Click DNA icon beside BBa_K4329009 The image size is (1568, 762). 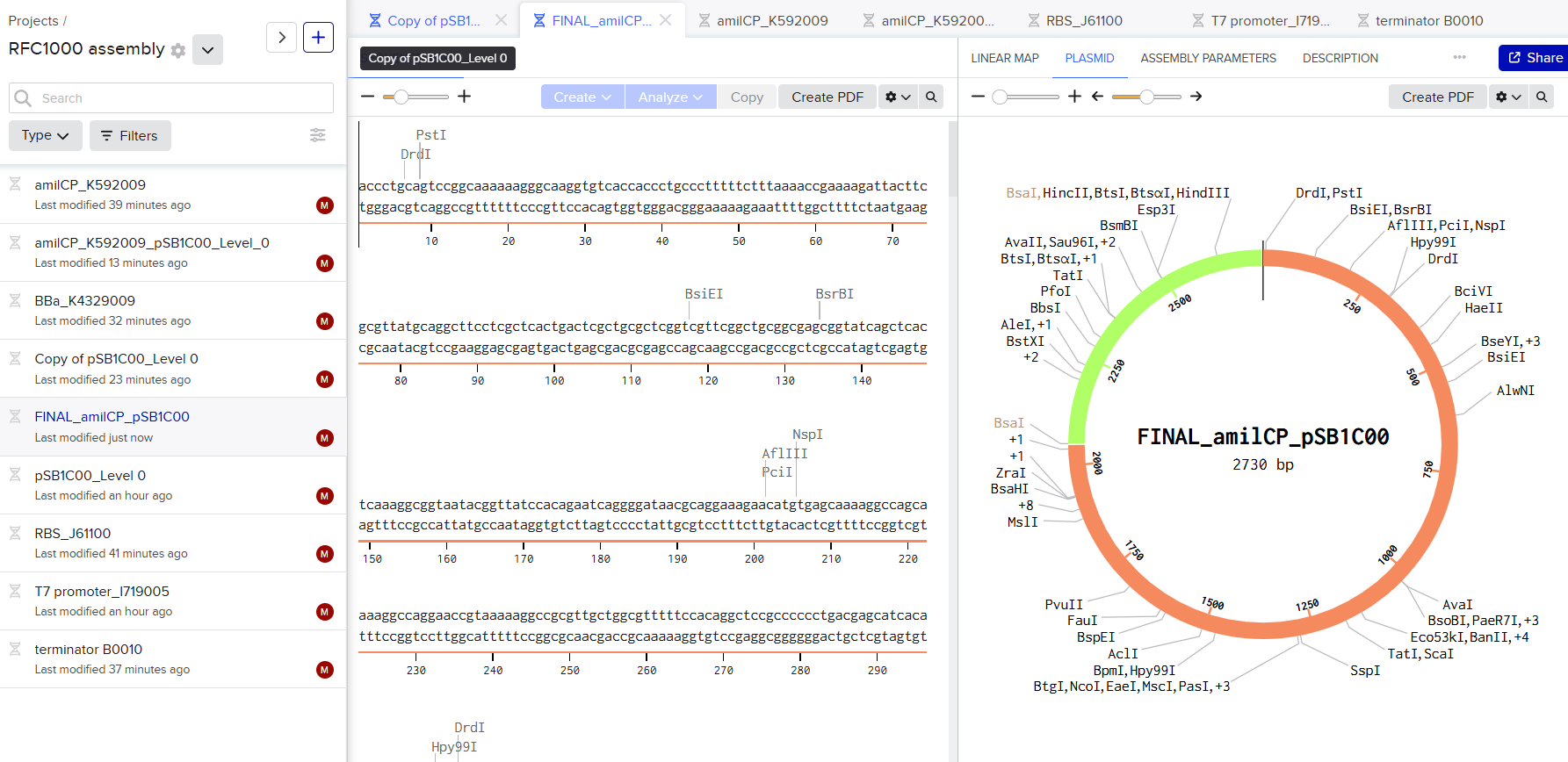pyautogui.click(x=15, y=300)
